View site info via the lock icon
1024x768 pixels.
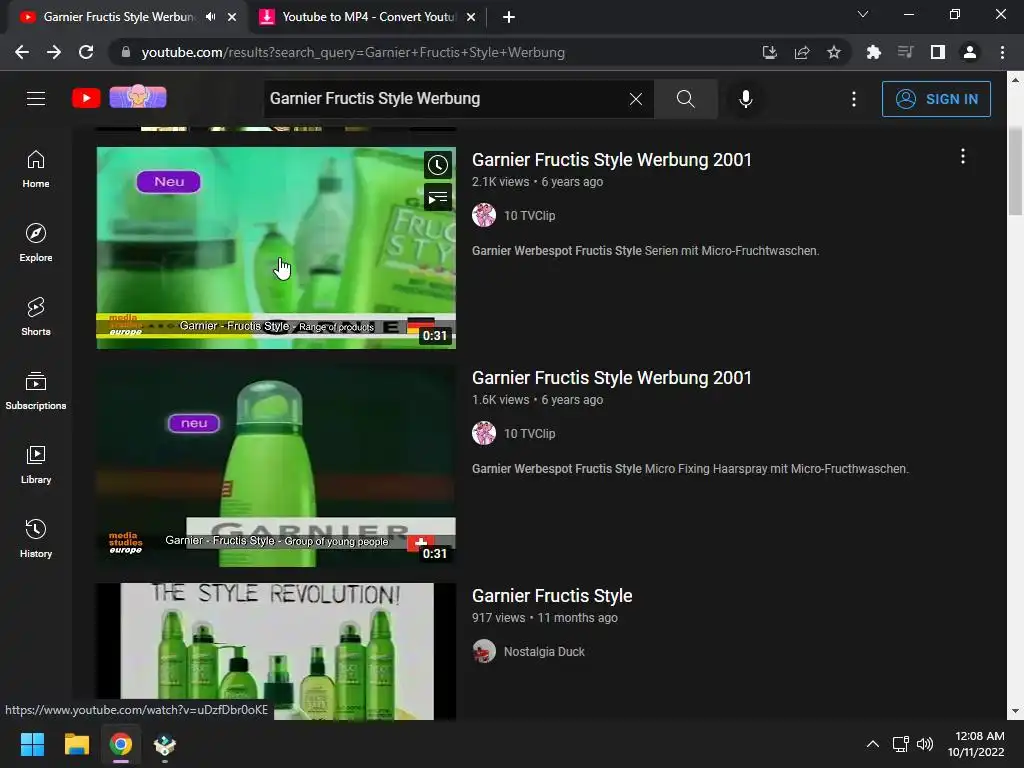pyautogui.click(x=125, y=52)
